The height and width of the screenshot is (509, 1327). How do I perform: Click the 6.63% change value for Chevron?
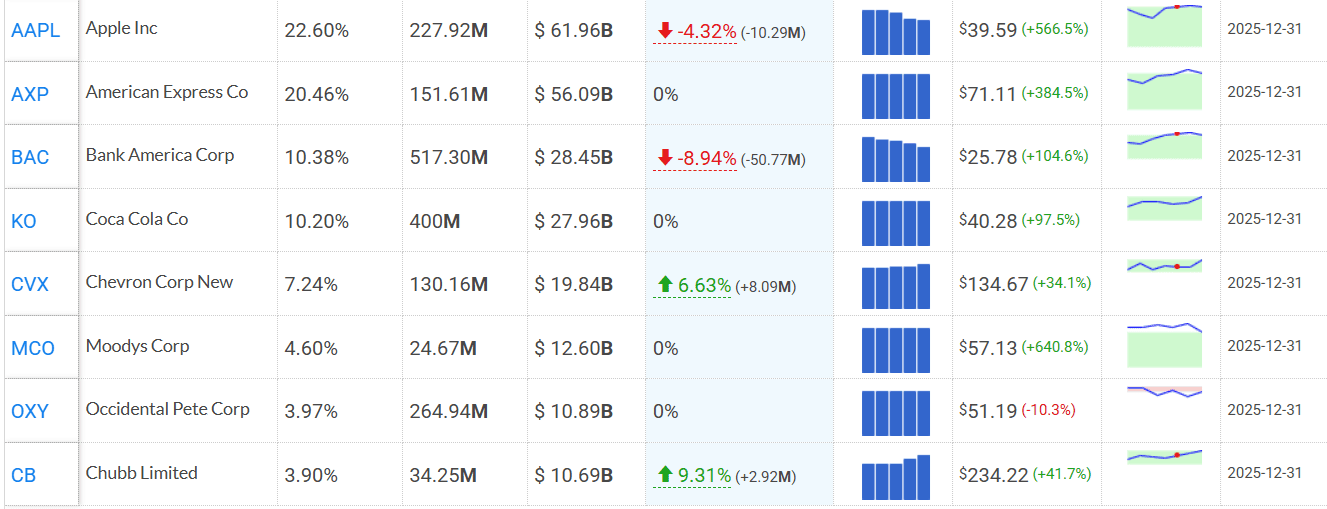coord(705,286)
